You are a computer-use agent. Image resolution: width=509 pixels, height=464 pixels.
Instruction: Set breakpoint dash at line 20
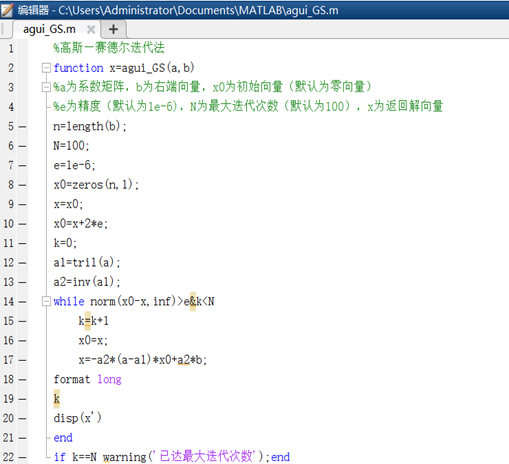click(x=22, y=418)
